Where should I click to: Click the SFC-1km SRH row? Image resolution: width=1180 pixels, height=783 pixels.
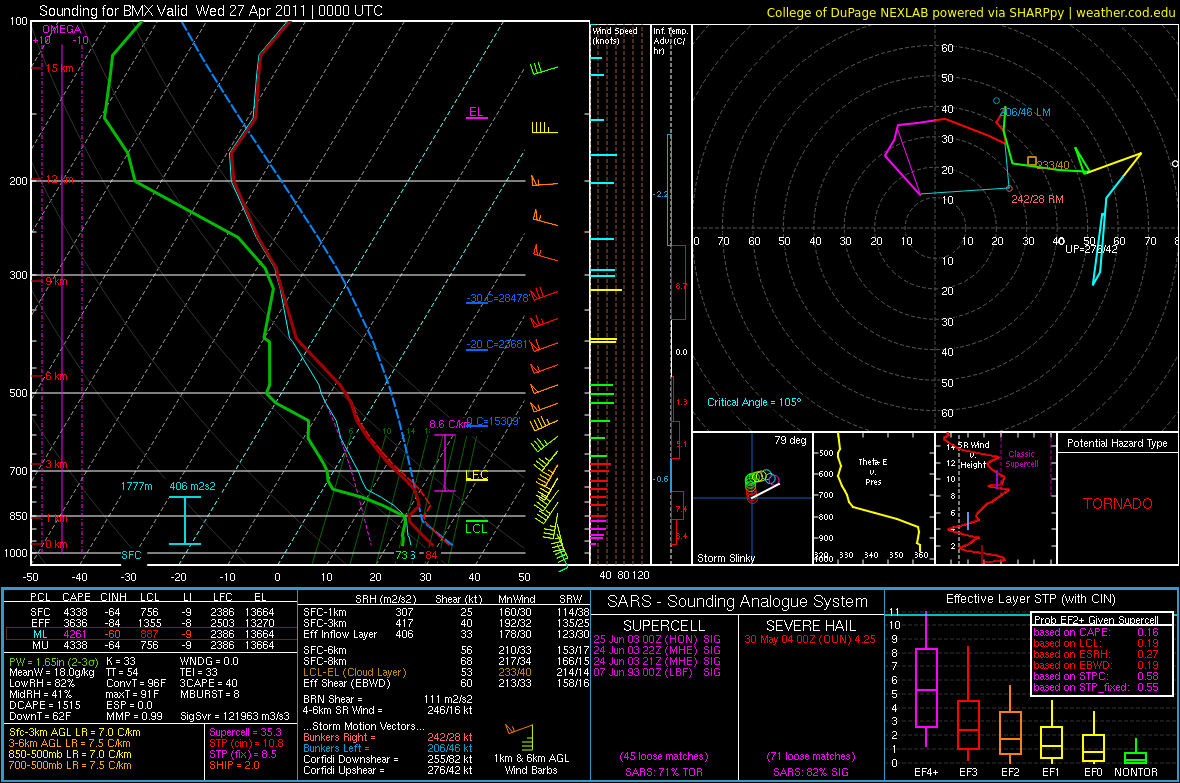(x=446, y=612)
